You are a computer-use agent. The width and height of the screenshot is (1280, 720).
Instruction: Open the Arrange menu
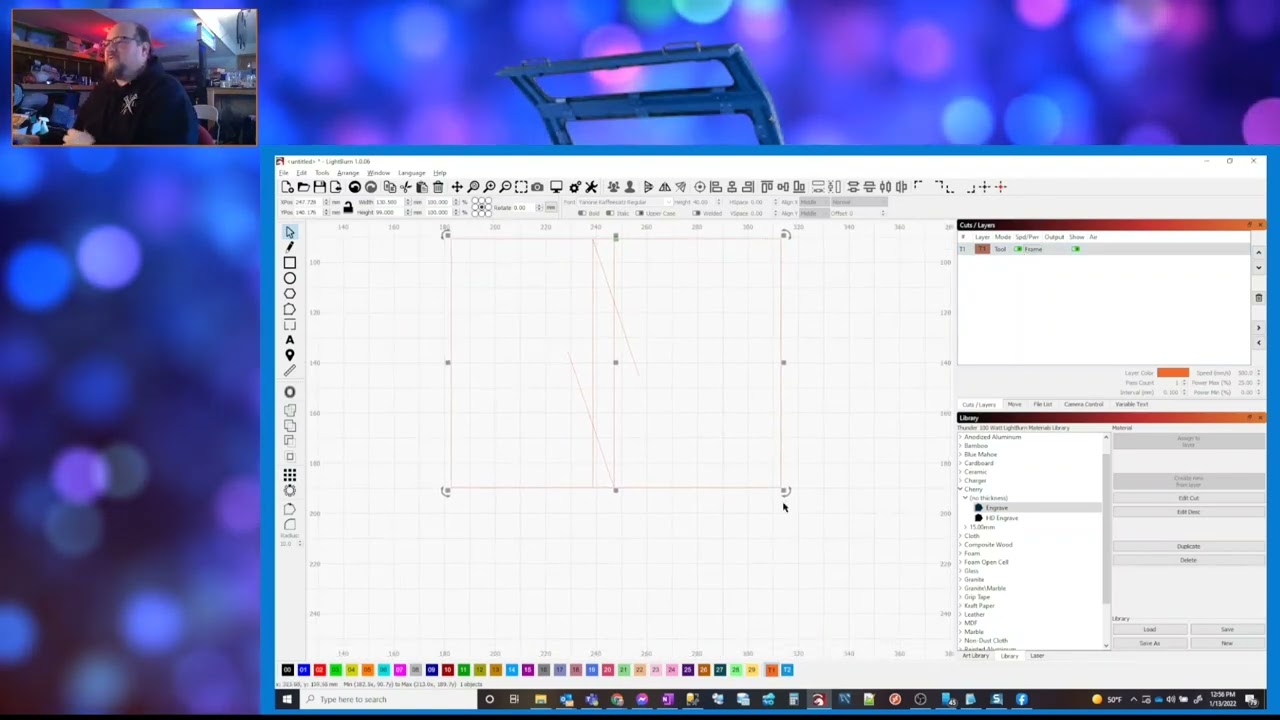pyautogui.click(x=348, y=173)
